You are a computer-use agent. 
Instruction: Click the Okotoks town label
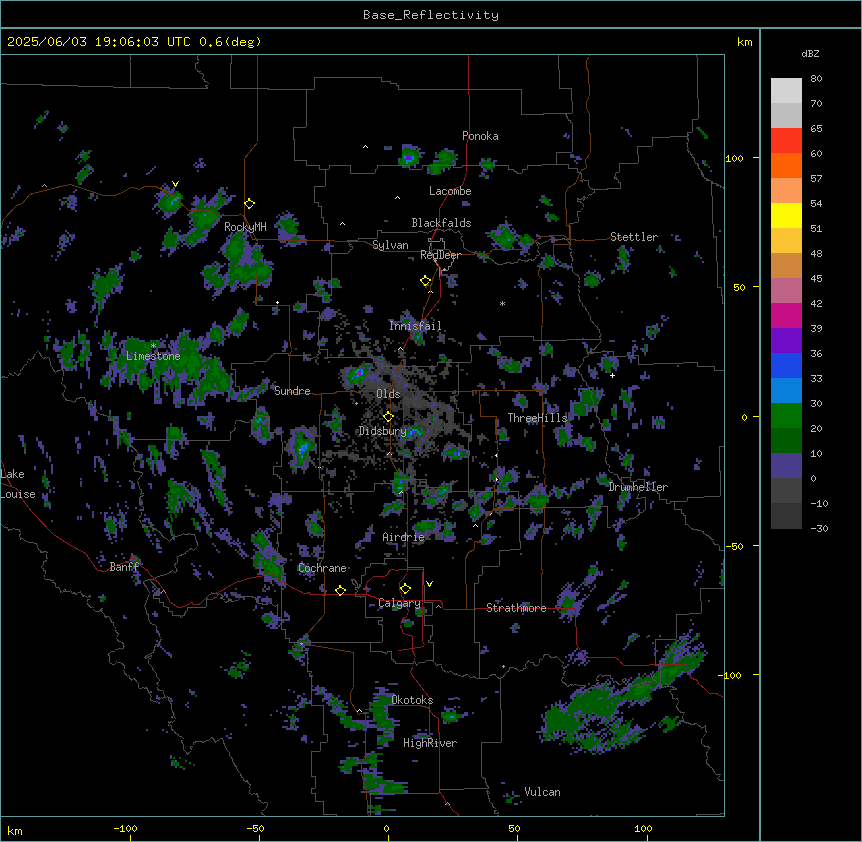click(412, 700)
